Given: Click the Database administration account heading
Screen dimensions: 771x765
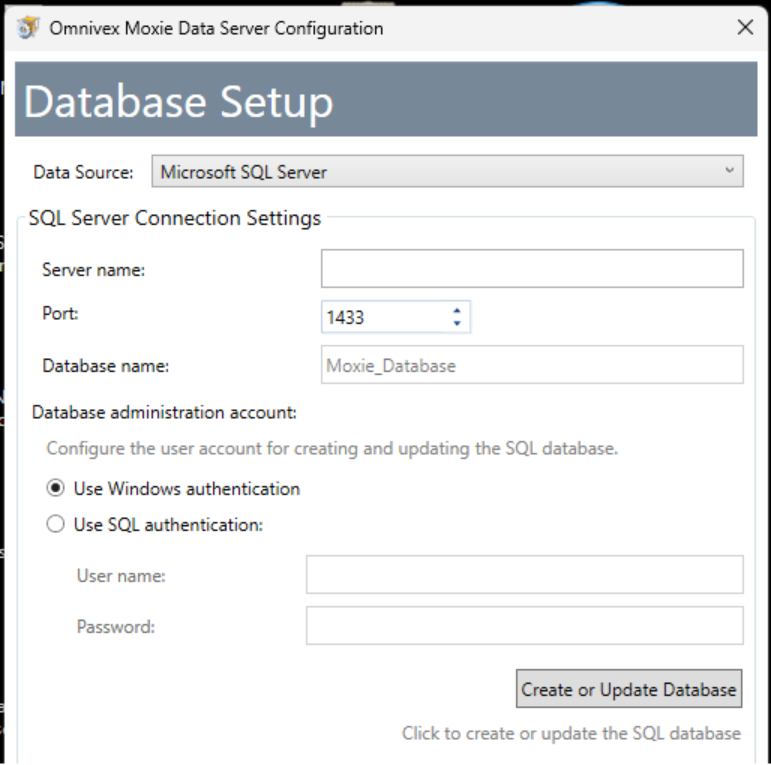Looking at the screenshot, I should click(x=165, y=411).
